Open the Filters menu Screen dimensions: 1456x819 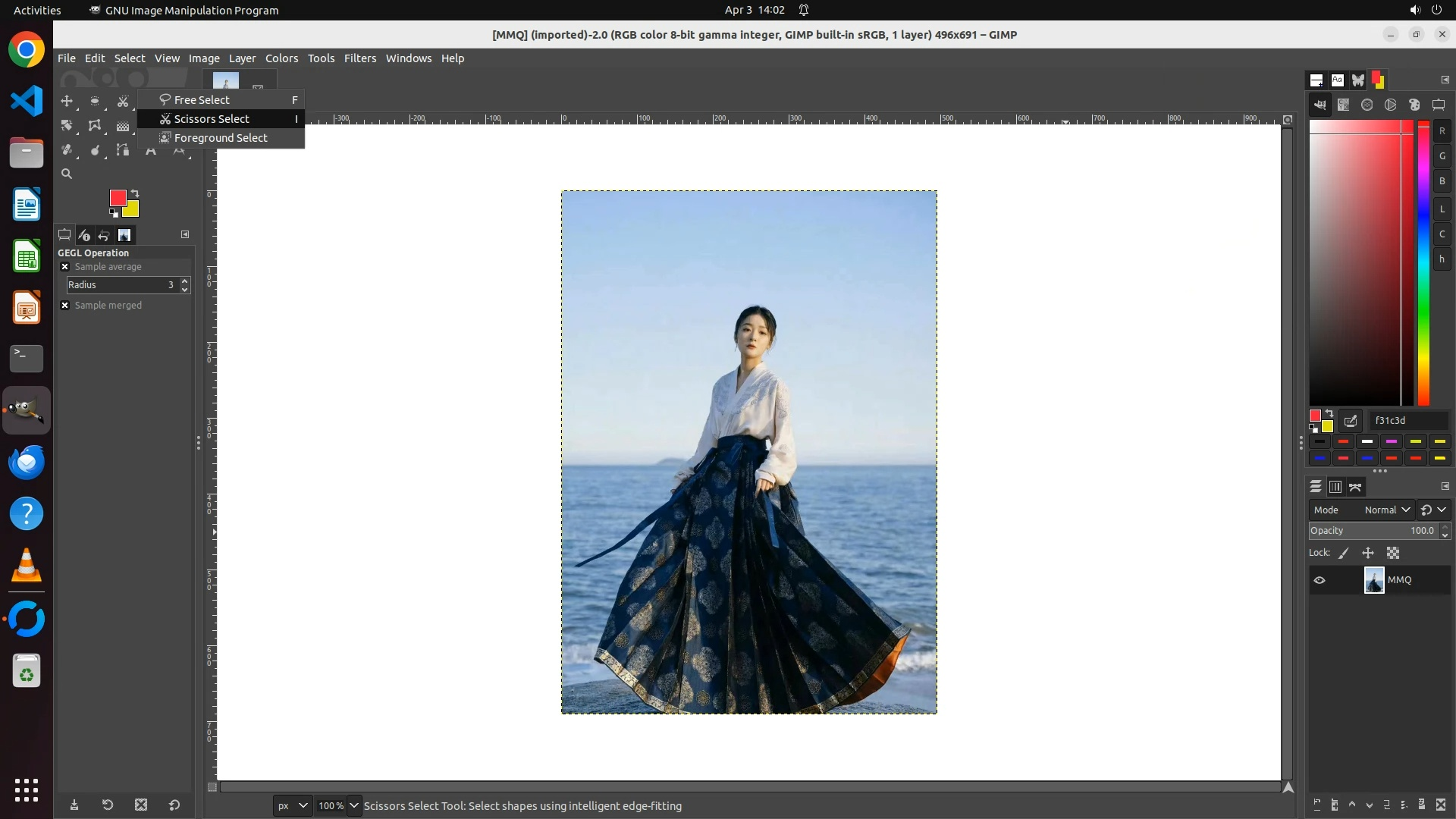(359, 58)
